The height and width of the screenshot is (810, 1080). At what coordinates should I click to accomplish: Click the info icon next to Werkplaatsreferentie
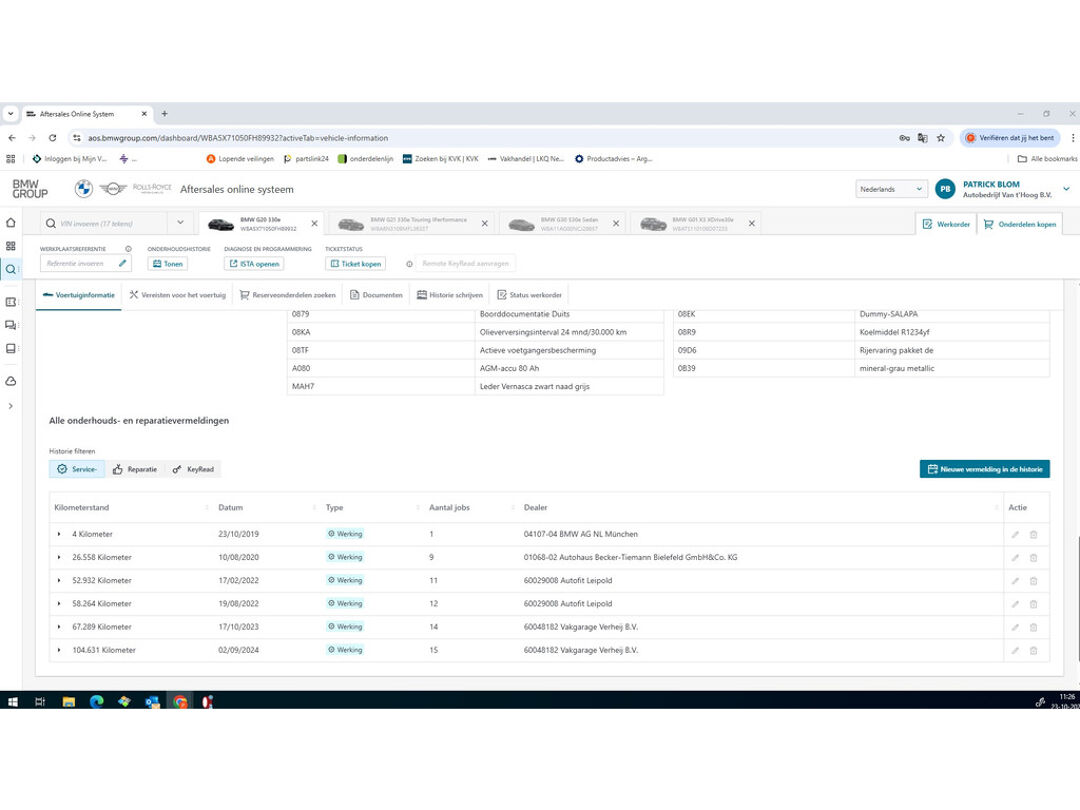(128, 249)
